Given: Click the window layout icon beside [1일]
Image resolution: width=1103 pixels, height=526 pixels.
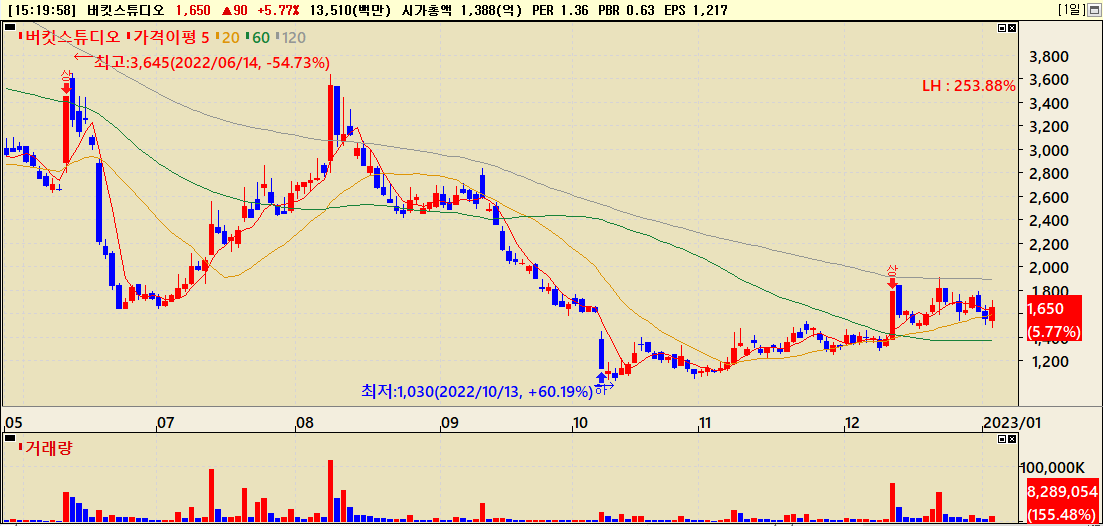Looking at the screenshot, I should 1093,10.
